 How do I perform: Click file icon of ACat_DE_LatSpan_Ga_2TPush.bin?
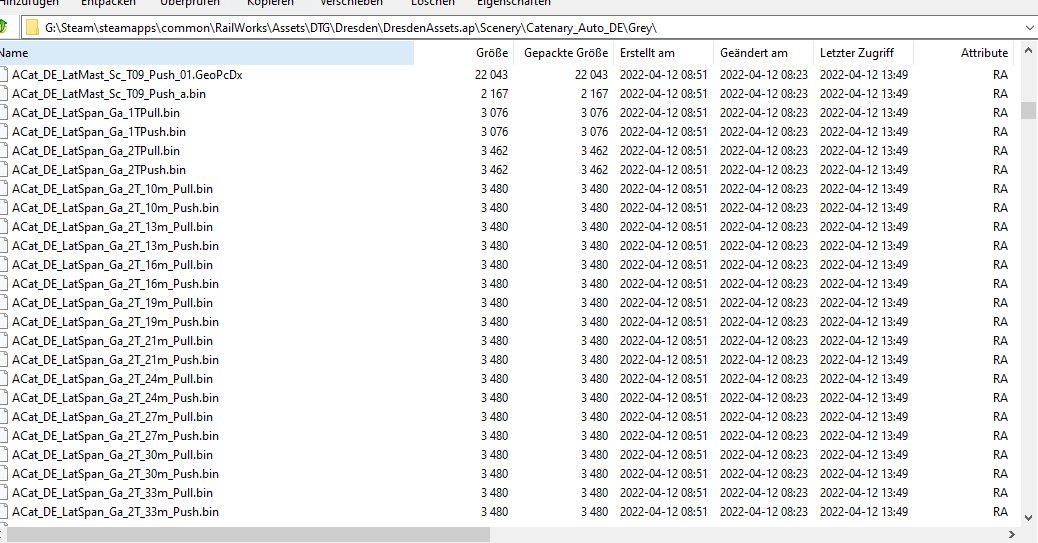(4, 170)
